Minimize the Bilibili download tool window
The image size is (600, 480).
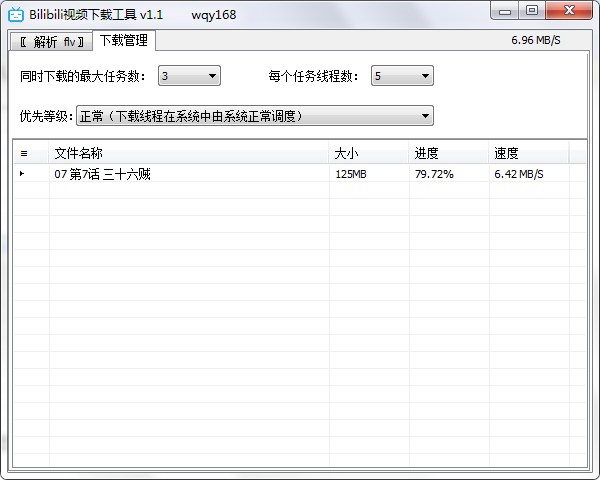pos(505,10)
